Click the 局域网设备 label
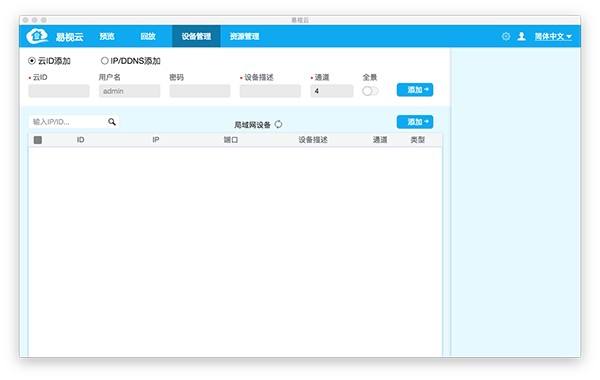 coord(253,125)
